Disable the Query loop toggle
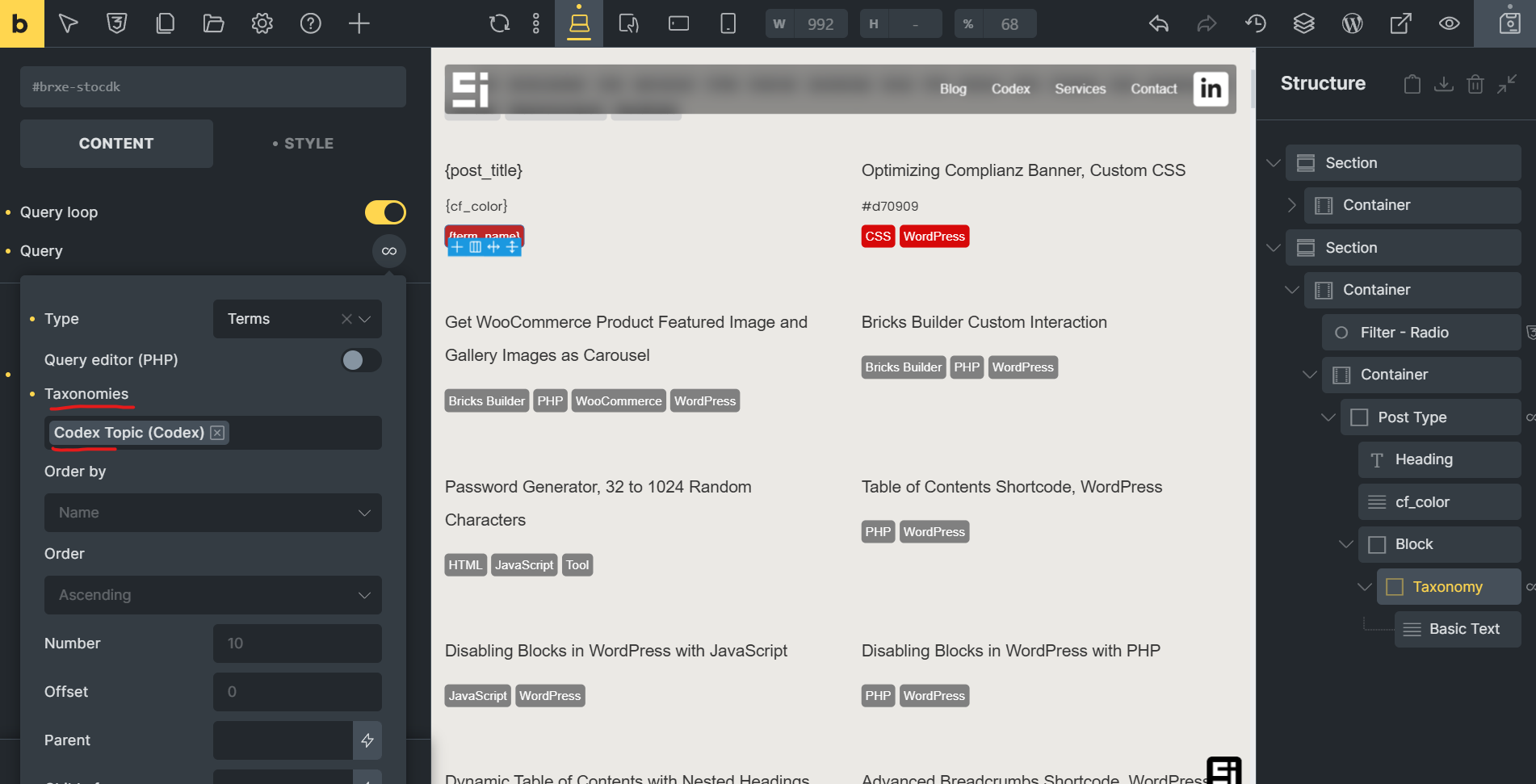The height and width of the screenshot is (784, 1536). point(386,212)
